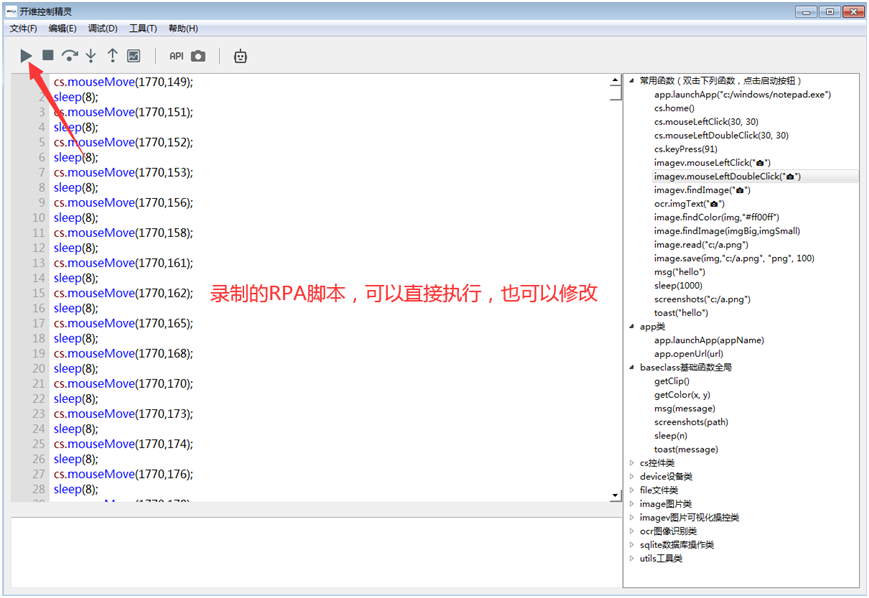This screenshot has height=598, width=869.
Task: Expand the device设备类 tree node
Action: click(632, 477)
